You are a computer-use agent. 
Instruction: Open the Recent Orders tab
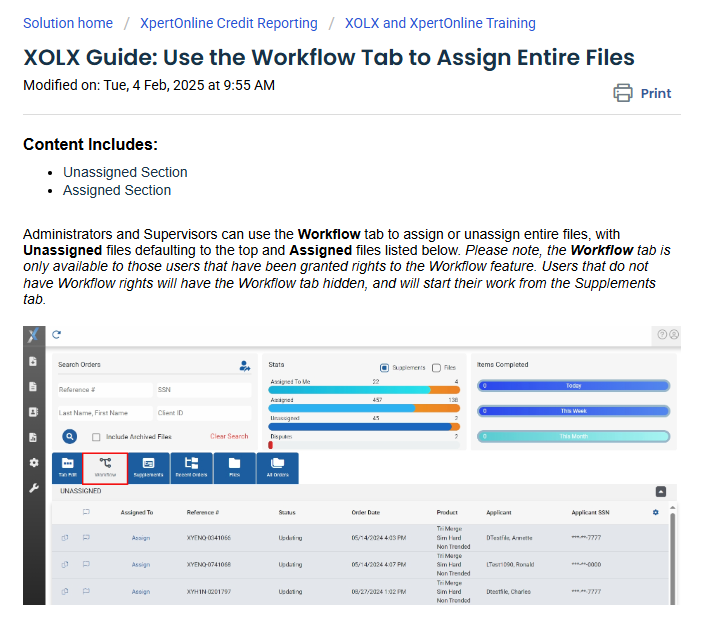pyautogui.click(x=191, y=468)
